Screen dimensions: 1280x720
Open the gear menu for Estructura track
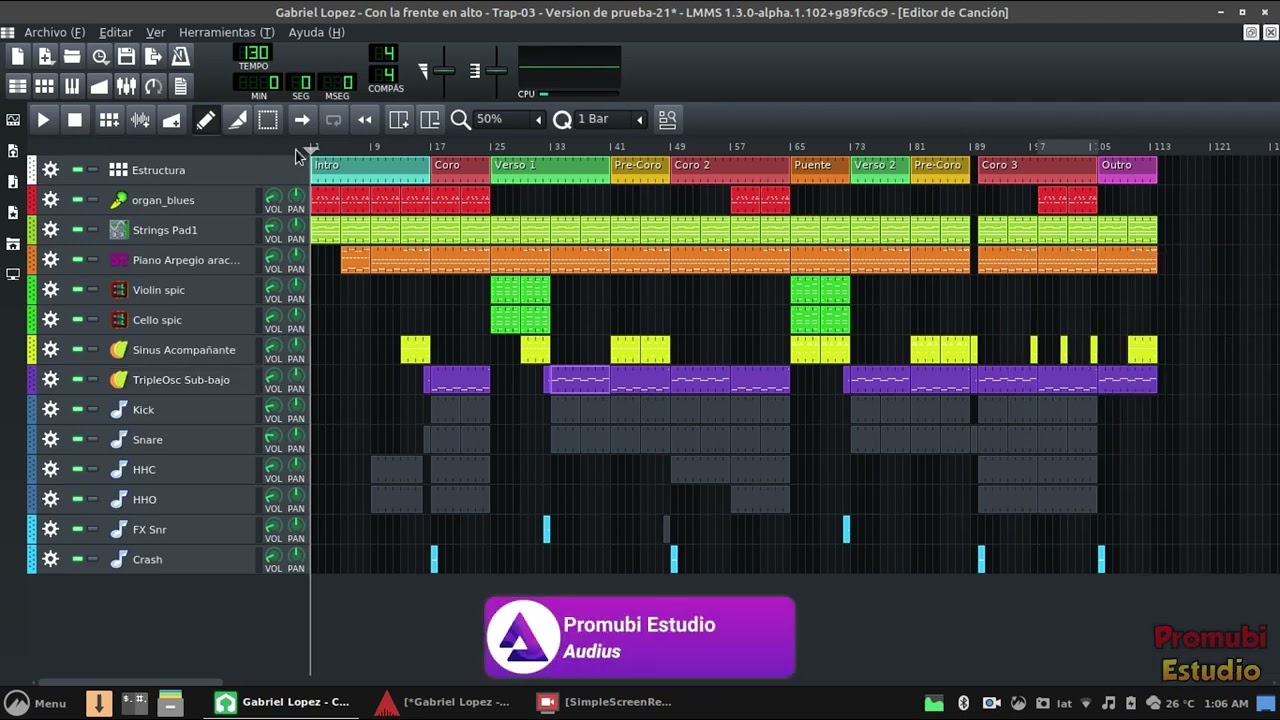(x=50, y=170)
